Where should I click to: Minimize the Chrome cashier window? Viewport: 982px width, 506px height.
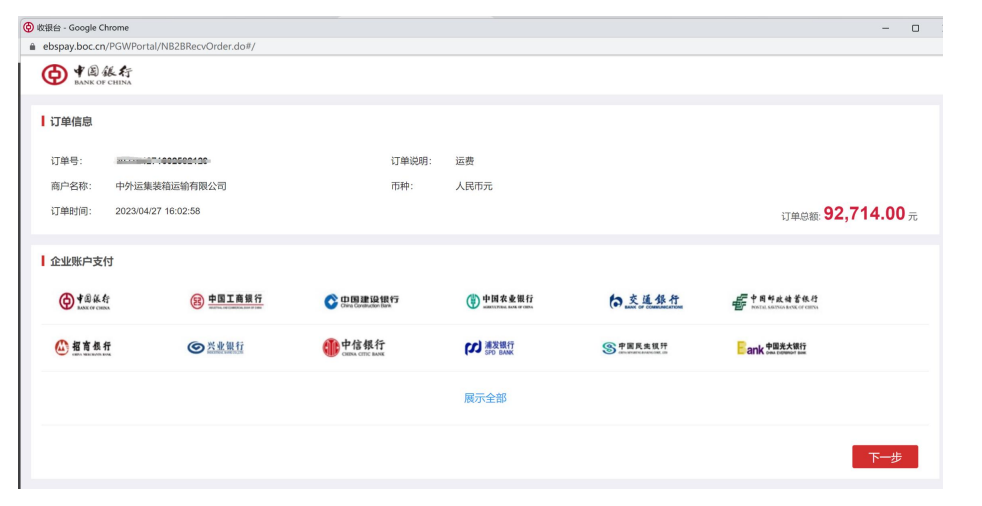click(x=886, y=28)
